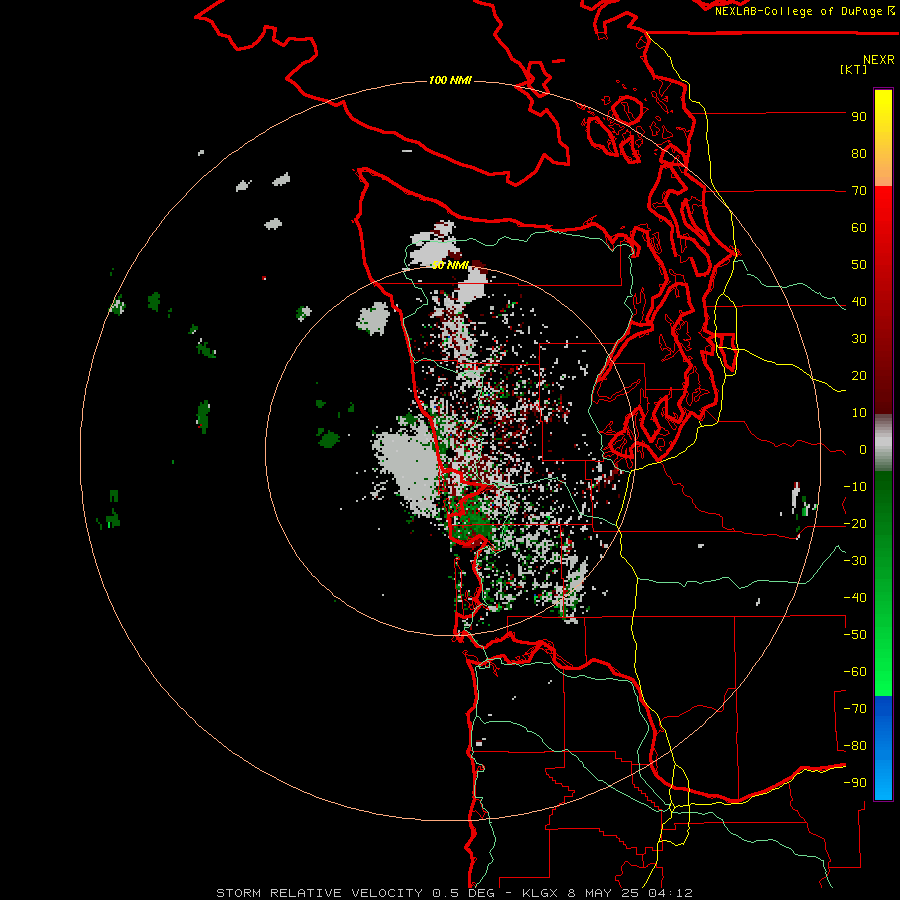900x900 pixels.
Task: Click the 30 value on velocity scale
Action: click(x=859, y=339)
